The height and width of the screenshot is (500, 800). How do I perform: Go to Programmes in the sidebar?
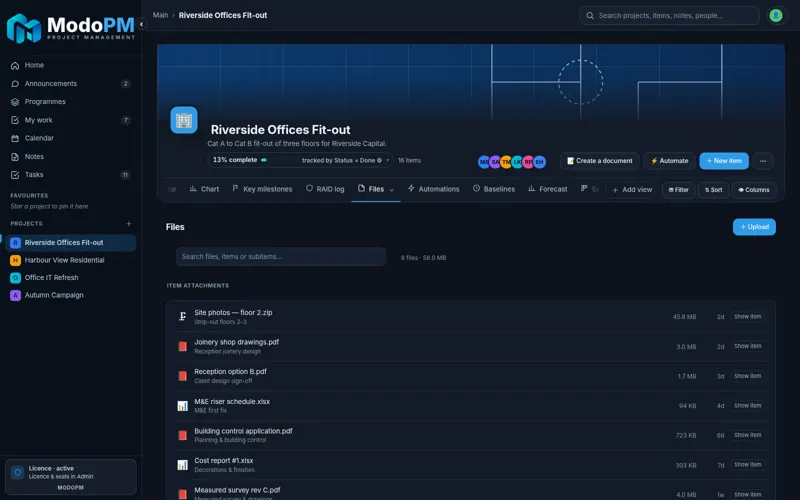70,102
